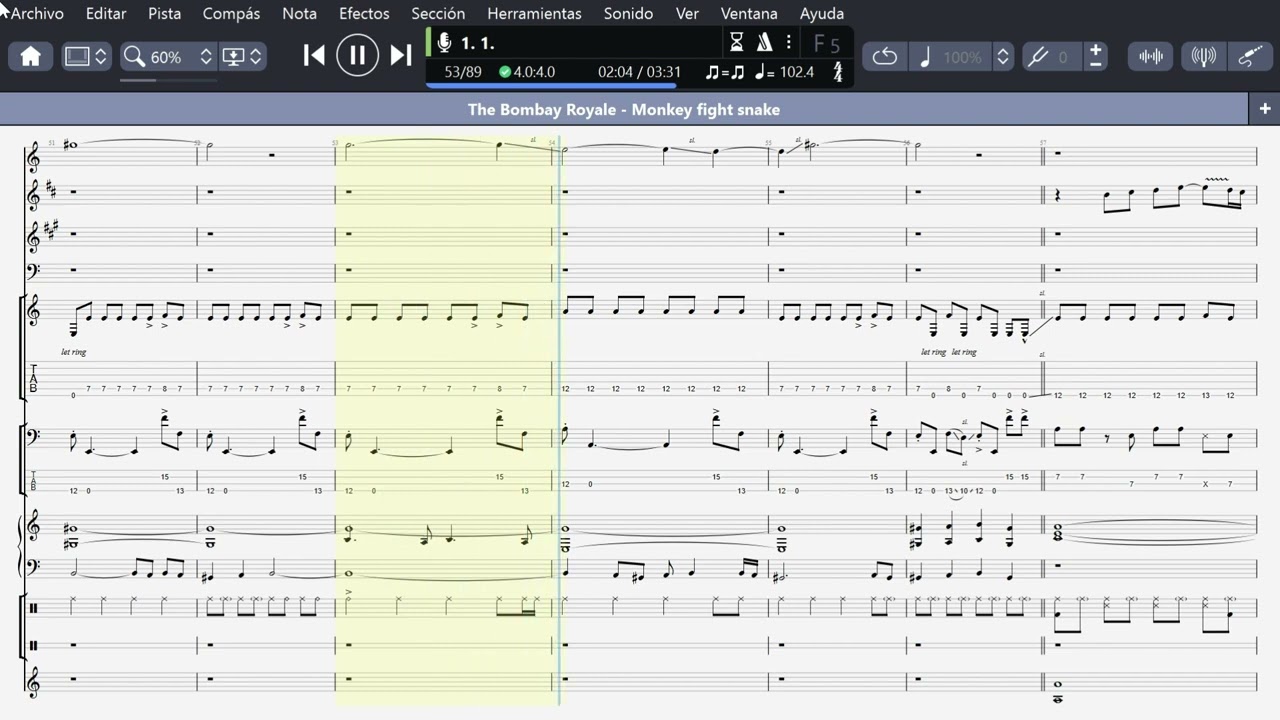
Task: Open the Herramientas menu
Action: pyautogui.click(x=534, y=14)
